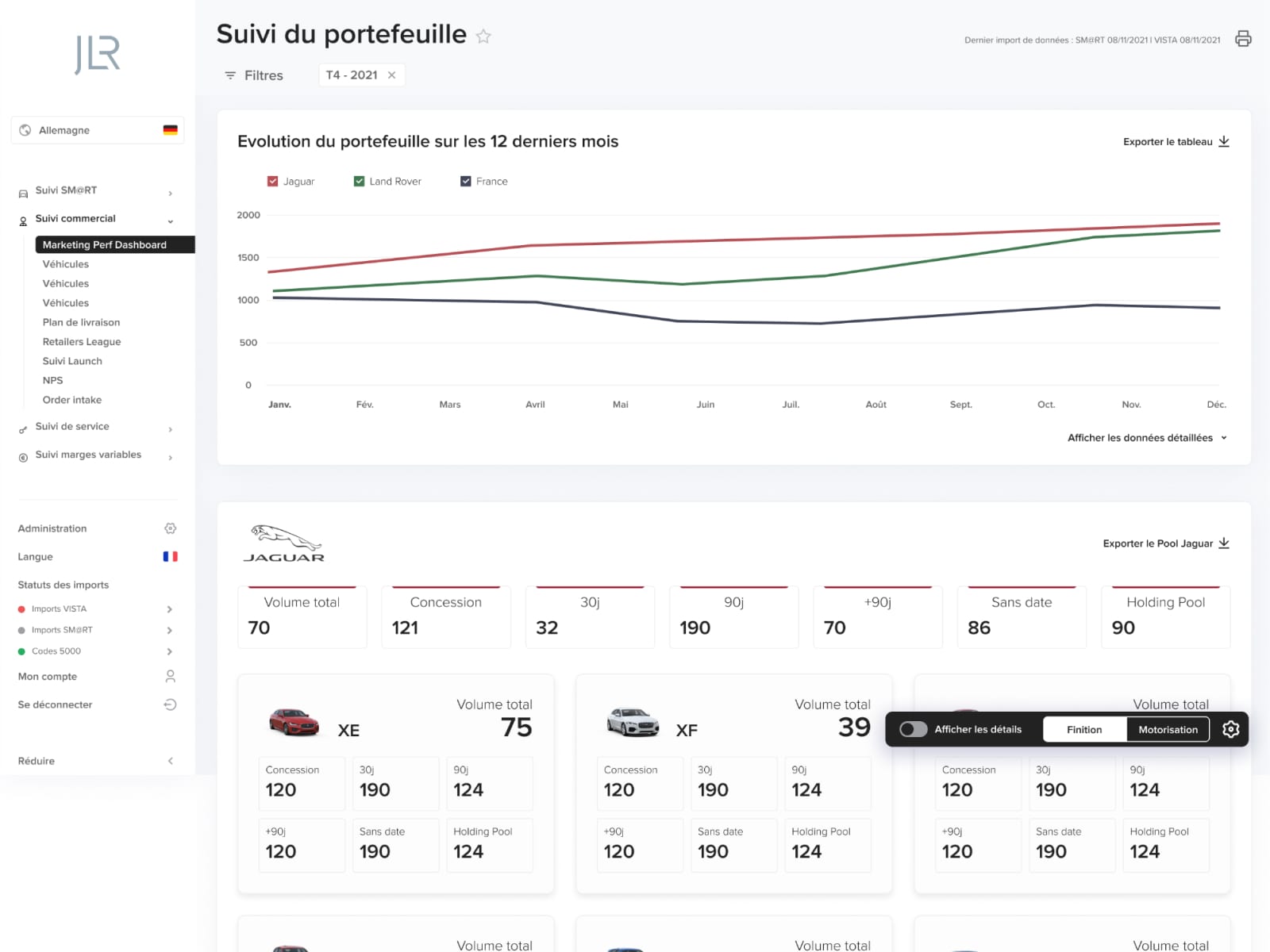Open Administration gear icon
Screen dimensions: 1270x952
[170, 528]
